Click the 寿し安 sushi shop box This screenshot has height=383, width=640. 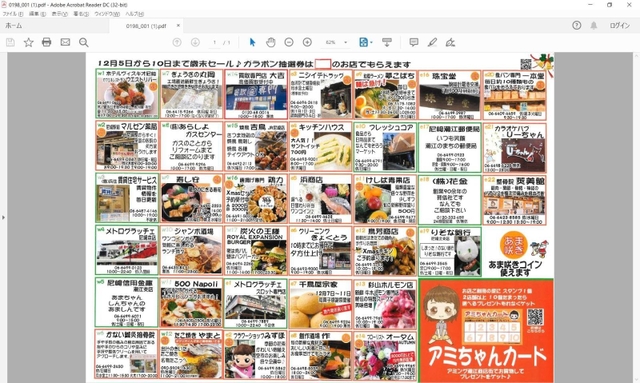191,198
